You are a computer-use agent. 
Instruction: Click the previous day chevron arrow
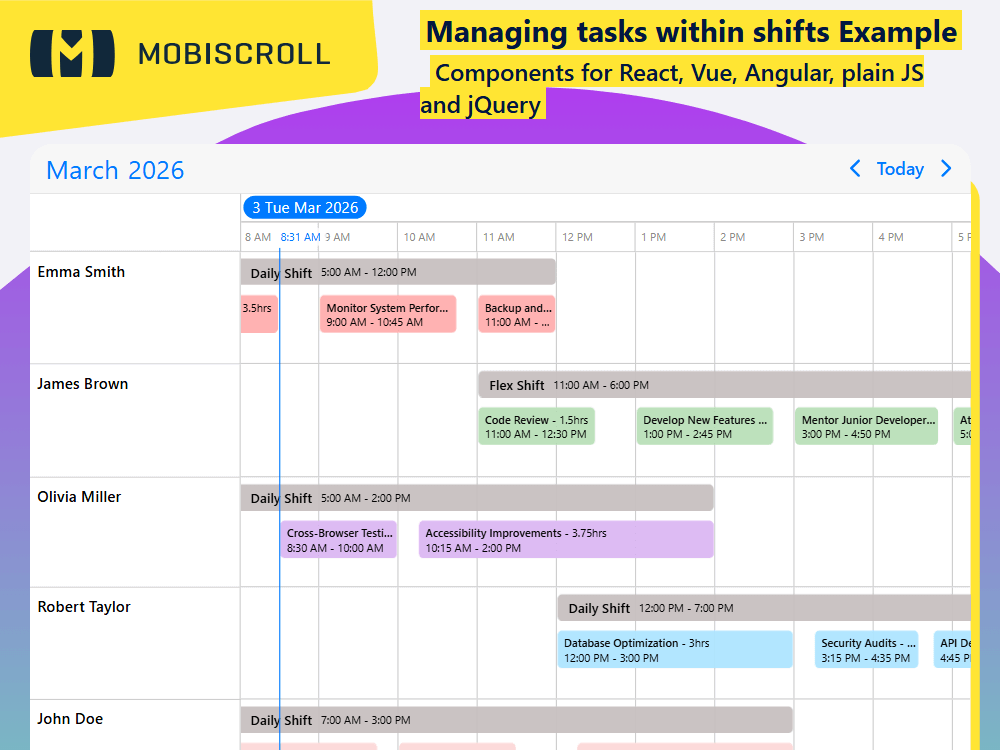[x=855, y=169]
